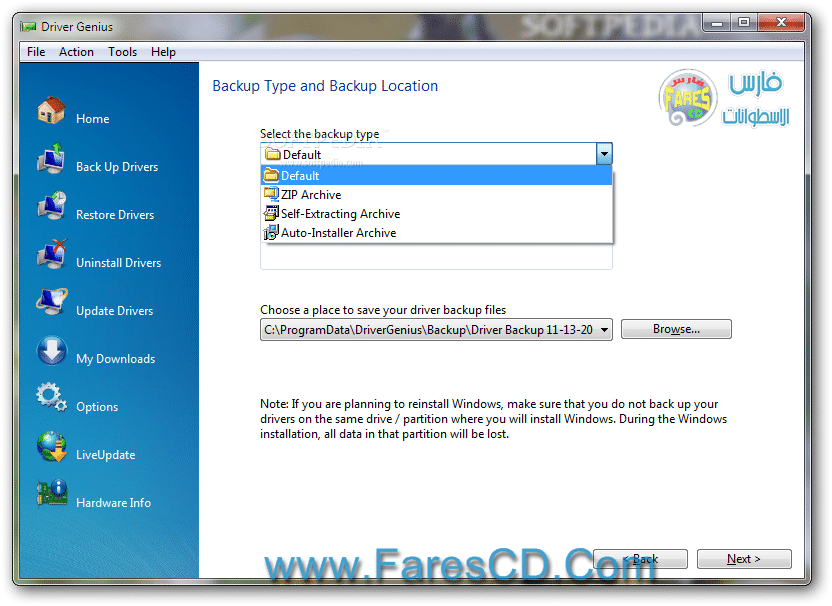Image resolution: width=832 pixels, height=606 pixels.
Task: Click the Options gears icon
Action: click(x=51, y=397)
